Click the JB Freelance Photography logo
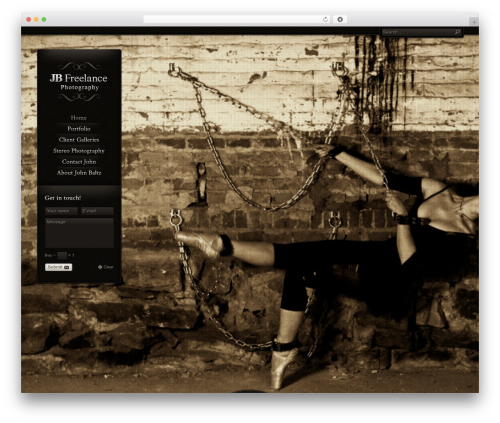 [79, 82]
